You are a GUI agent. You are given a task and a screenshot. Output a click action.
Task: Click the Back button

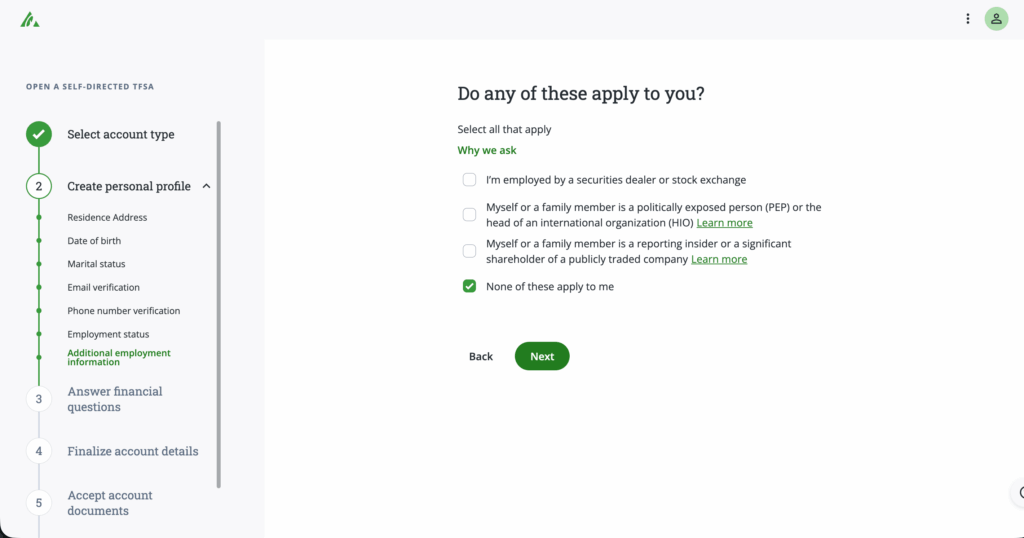481,357
